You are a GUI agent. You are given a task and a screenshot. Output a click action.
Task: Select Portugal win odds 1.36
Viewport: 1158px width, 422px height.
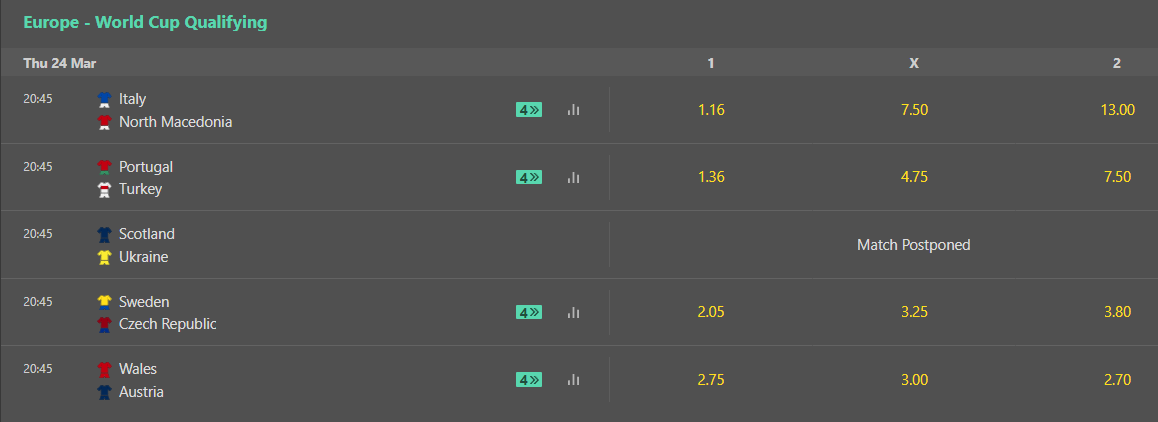711,177
